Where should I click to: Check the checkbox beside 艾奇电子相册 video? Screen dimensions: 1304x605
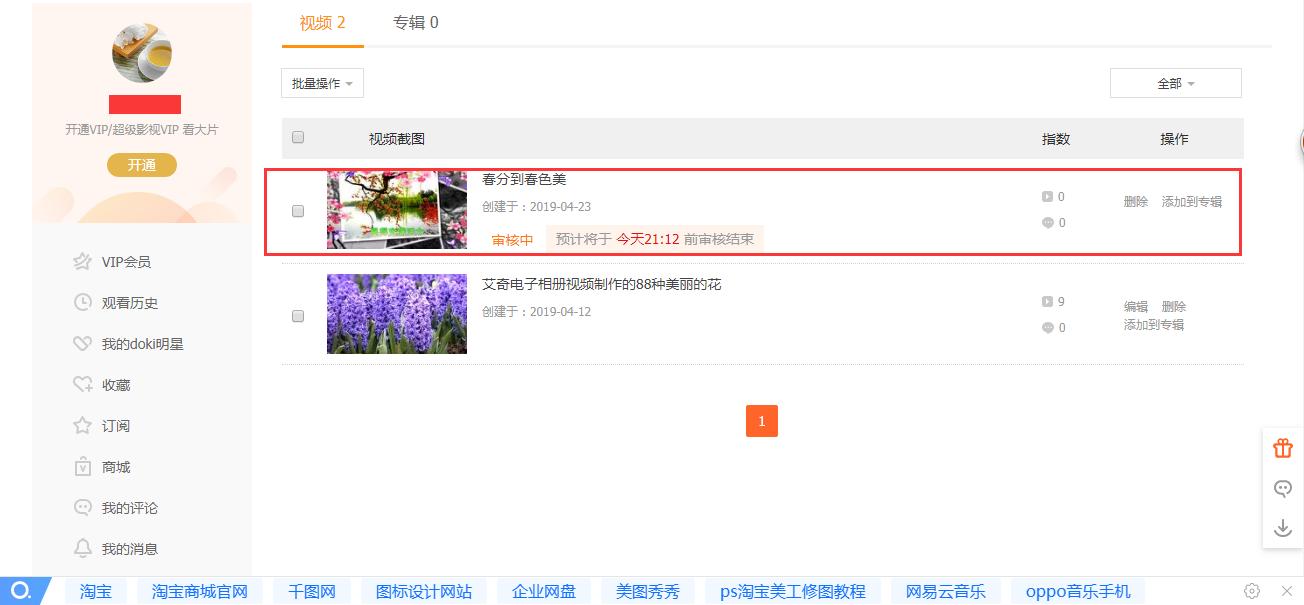point(297,315)
